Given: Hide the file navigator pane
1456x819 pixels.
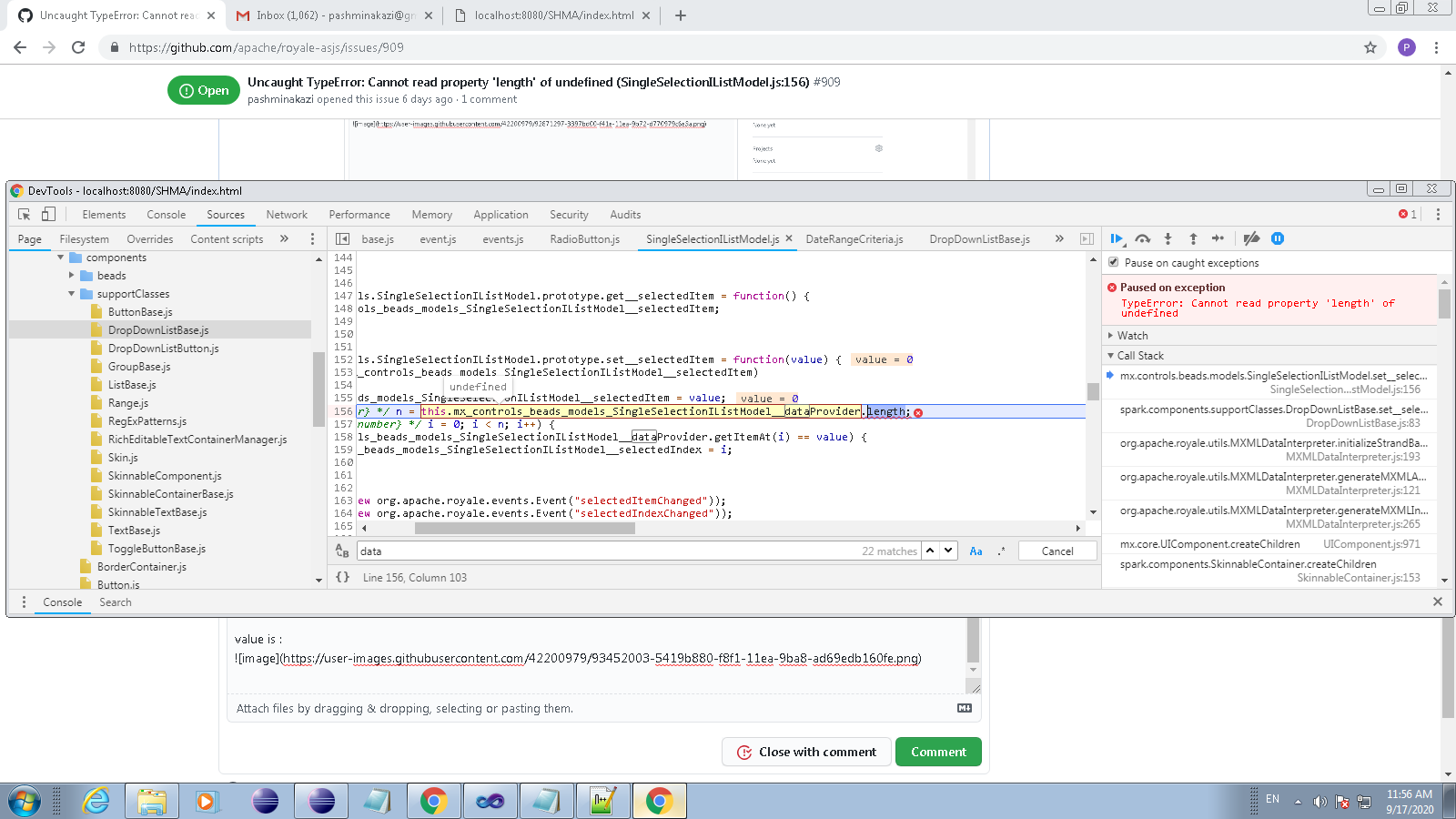Looking at the screenshot, I should tap(342, 239).
